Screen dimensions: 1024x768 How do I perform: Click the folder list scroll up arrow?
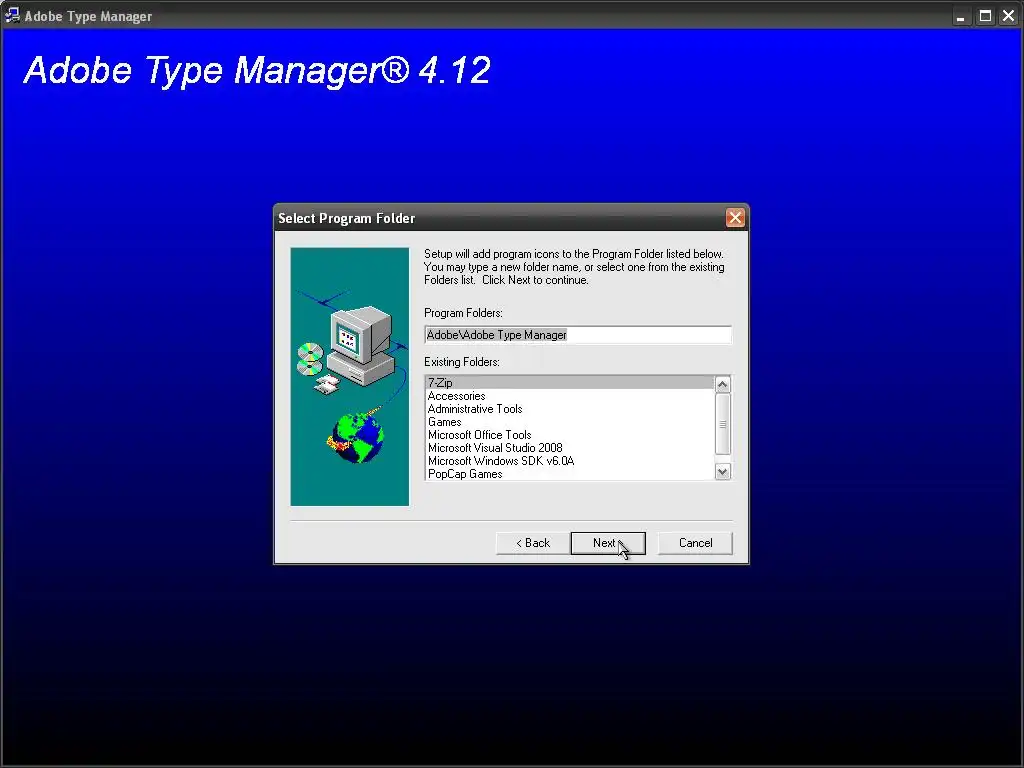click(x=722, y=384)
